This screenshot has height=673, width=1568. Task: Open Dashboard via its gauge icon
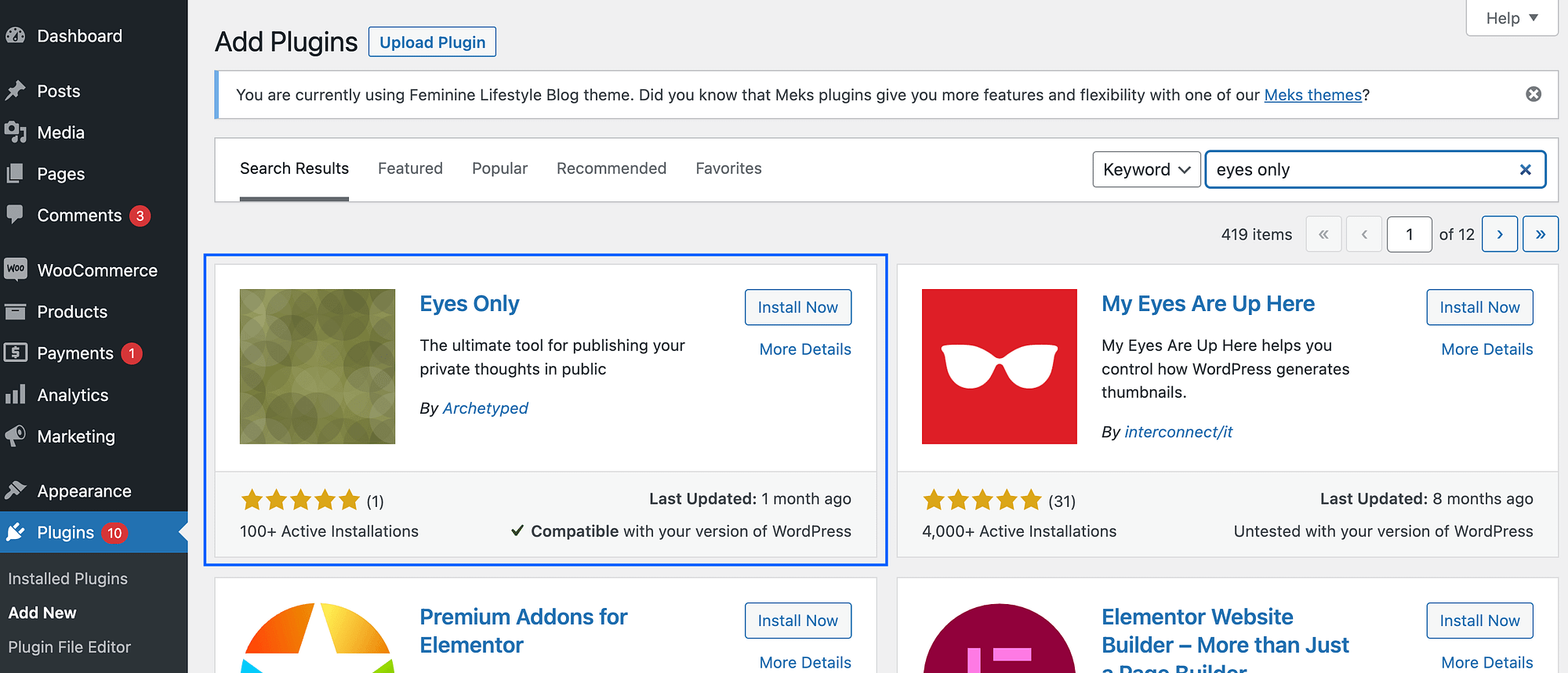(16, 35)
